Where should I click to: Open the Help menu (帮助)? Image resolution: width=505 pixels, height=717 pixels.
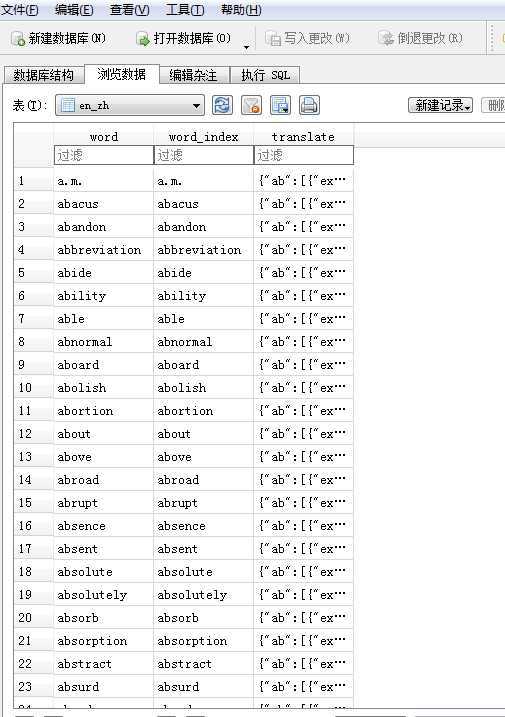[x=241, y=10]
